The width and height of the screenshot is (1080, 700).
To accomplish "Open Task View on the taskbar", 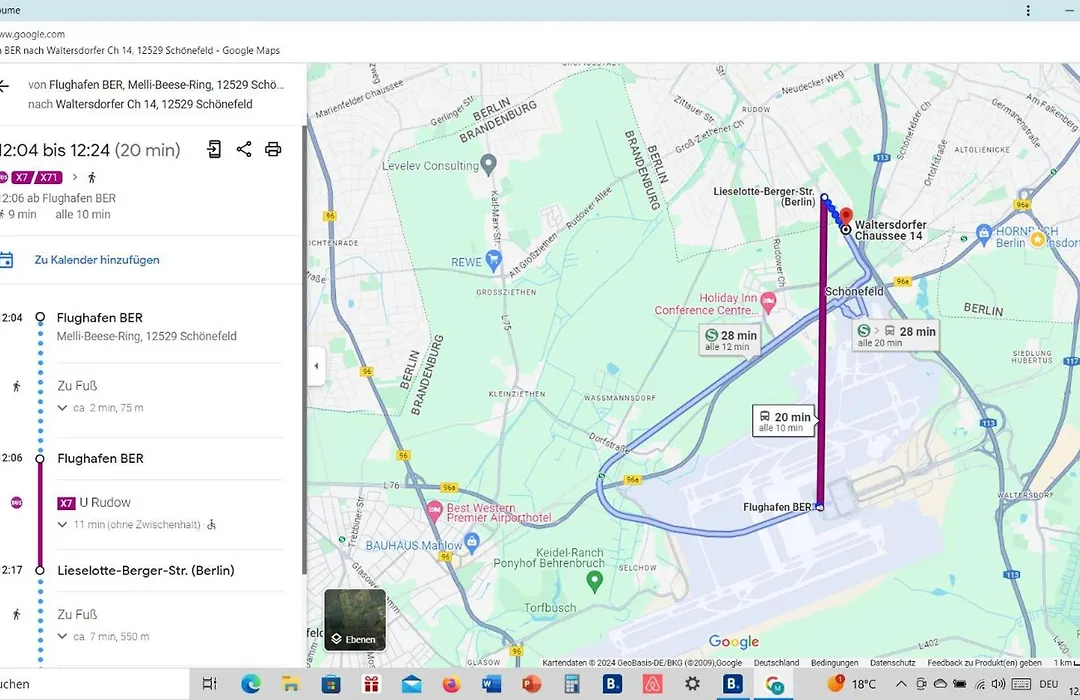I will coord(209,684).
